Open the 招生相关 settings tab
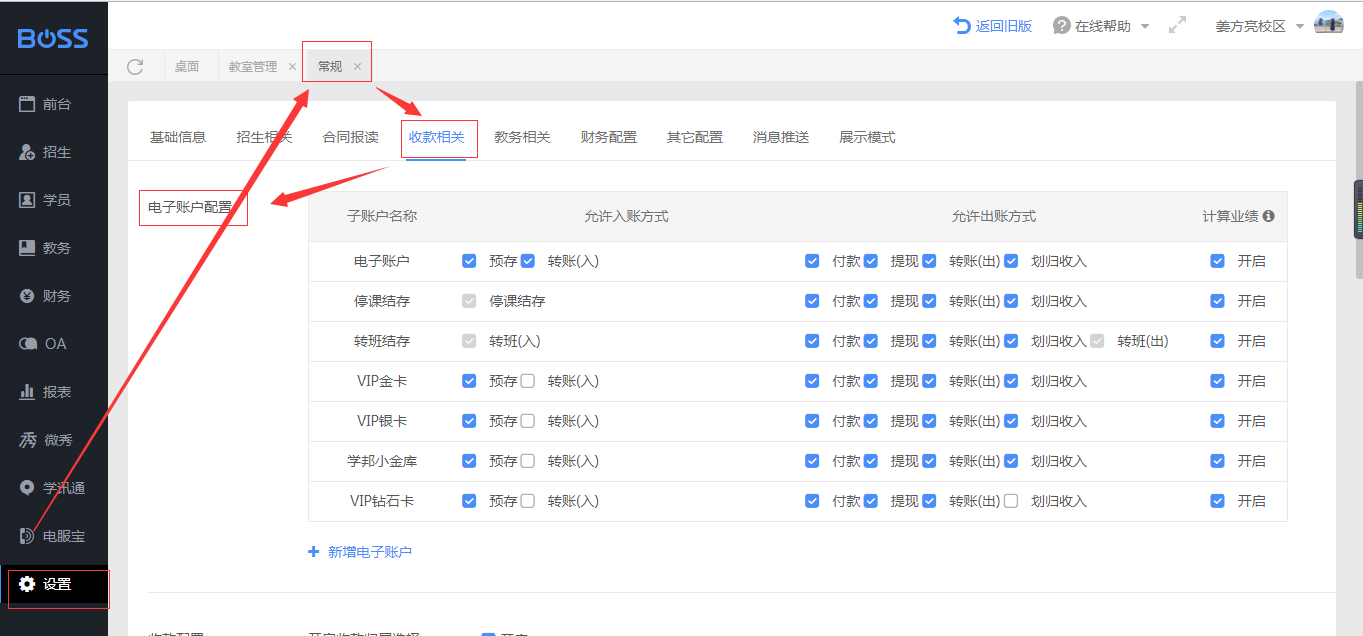 [x=264, y=137]
